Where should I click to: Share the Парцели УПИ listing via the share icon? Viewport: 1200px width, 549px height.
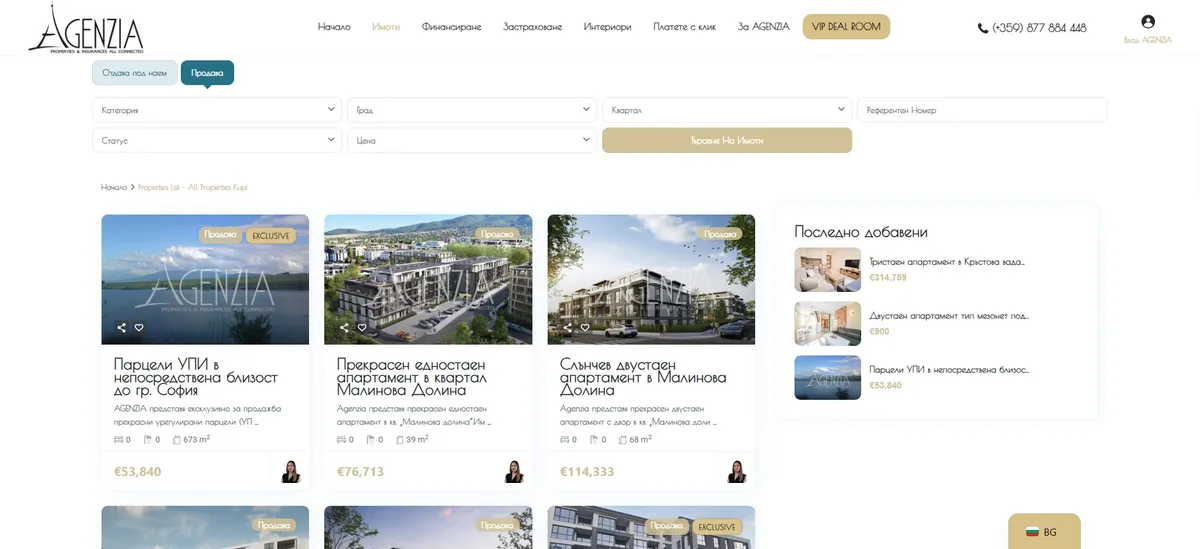(122, 327)
